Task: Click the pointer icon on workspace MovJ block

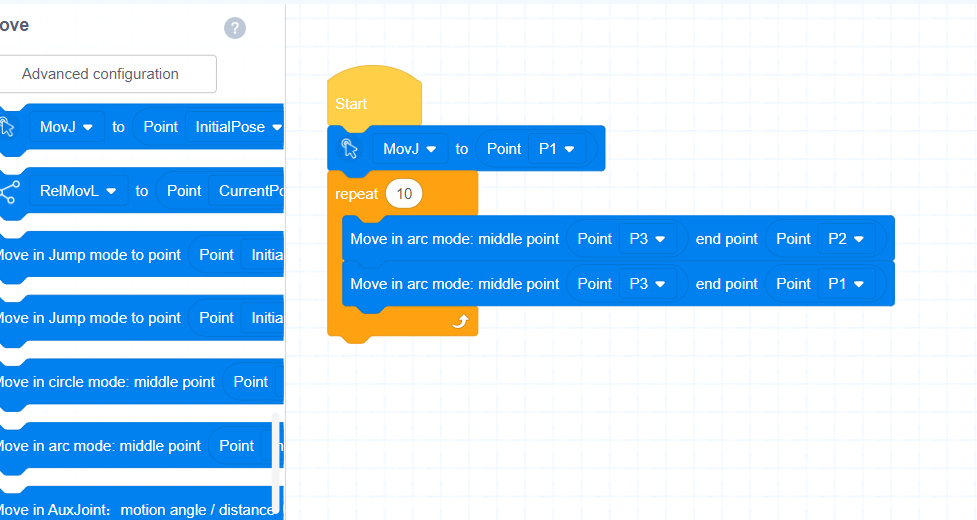Action: tap(349, 149)
